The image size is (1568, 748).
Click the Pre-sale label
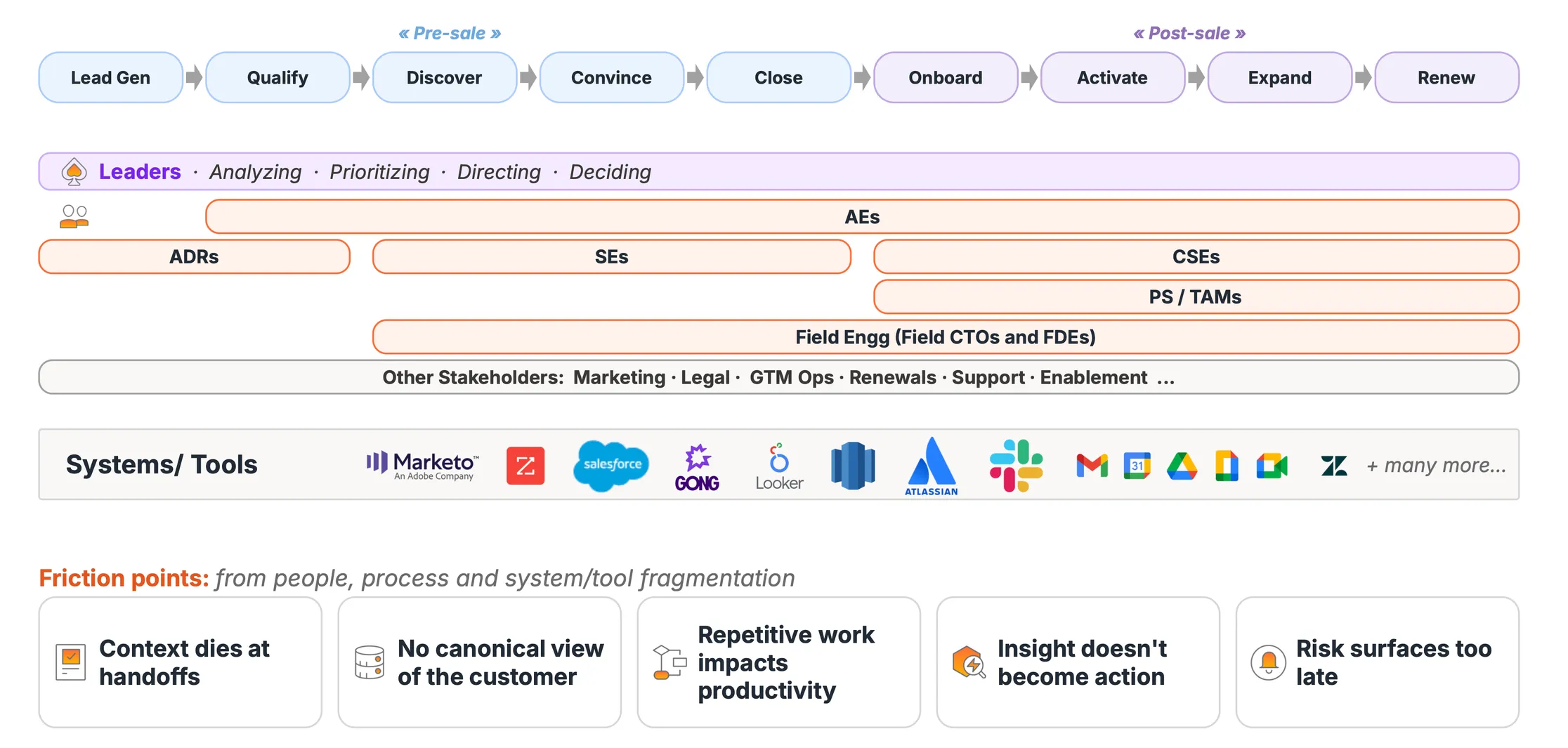450,33
